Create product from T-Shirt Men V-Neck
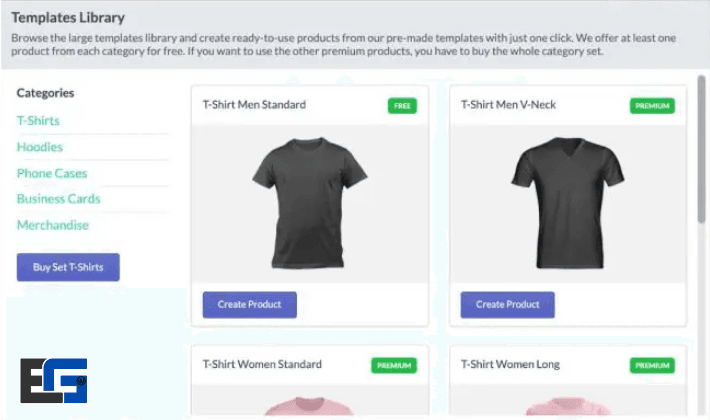The height and width of the screenshot is (420, 710). [x=507, y=304]
